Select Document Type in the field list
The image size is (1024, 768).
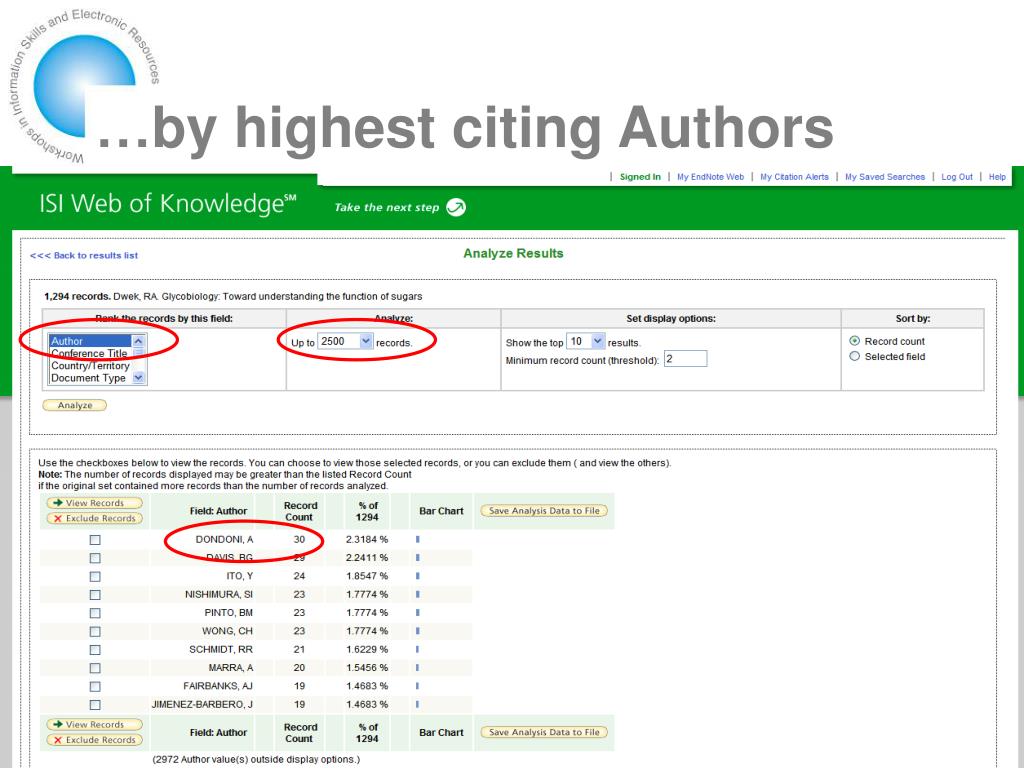[90, 378]
